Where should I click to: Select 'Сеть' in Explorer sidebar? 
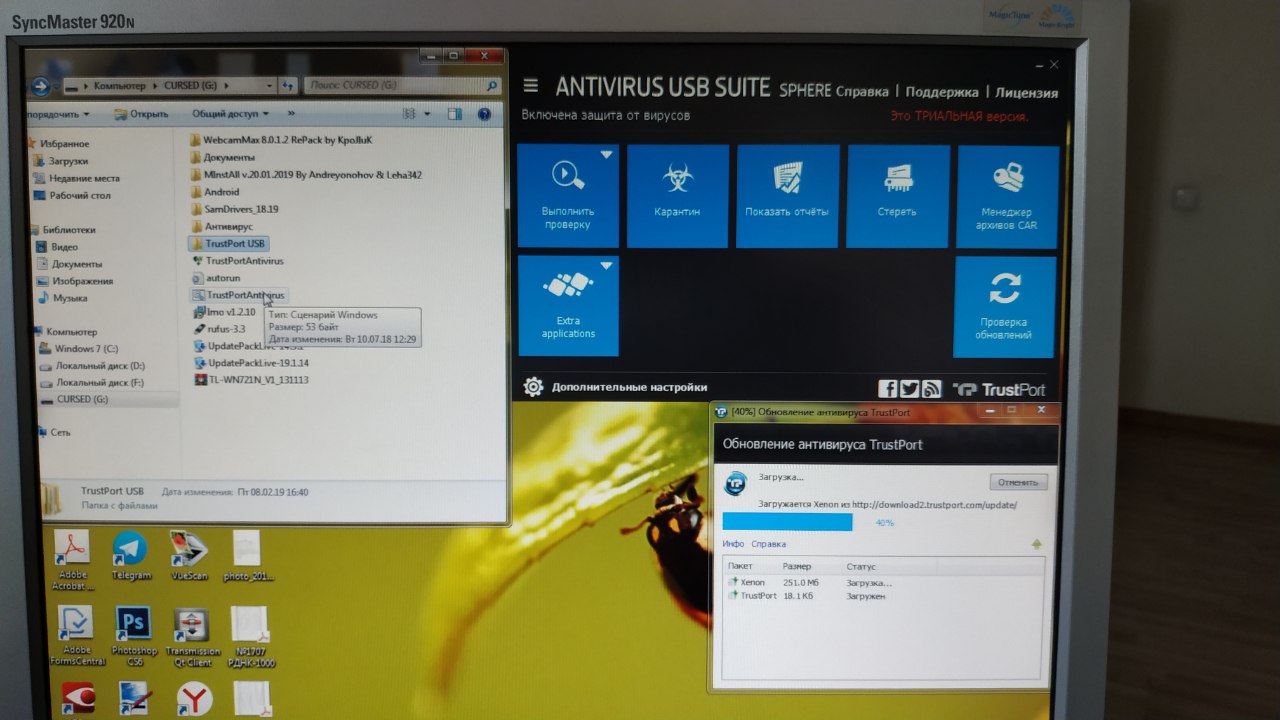point(54,432)
